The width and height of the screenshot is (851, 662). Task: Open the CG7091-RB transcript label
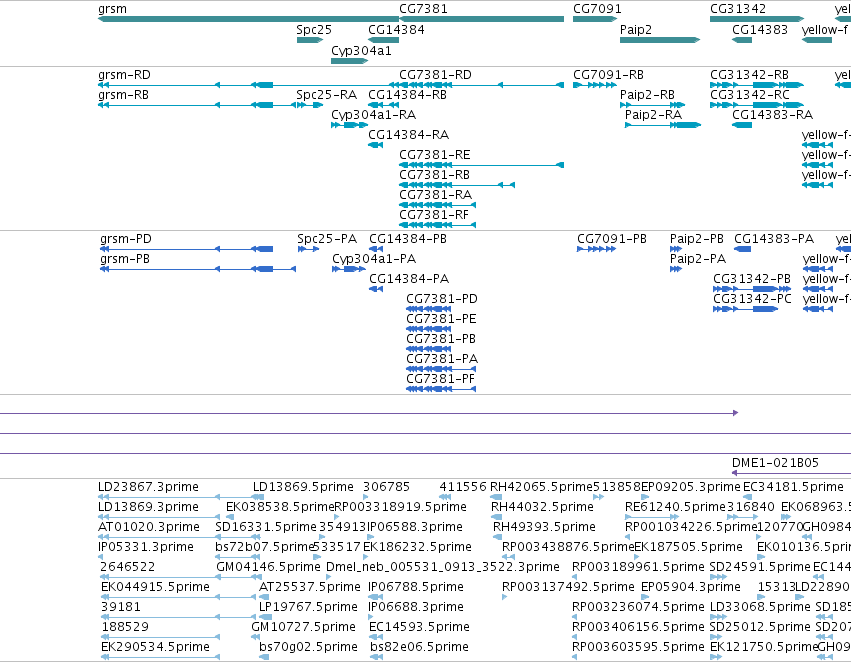coord(608,75)
